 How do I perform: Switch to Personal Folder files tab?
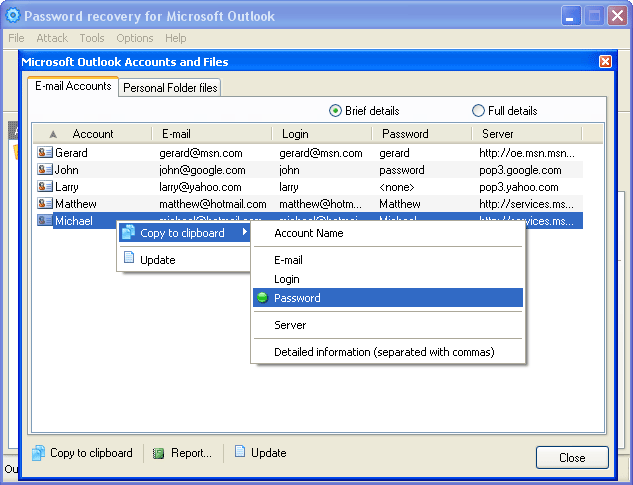[x=170, y=88]
